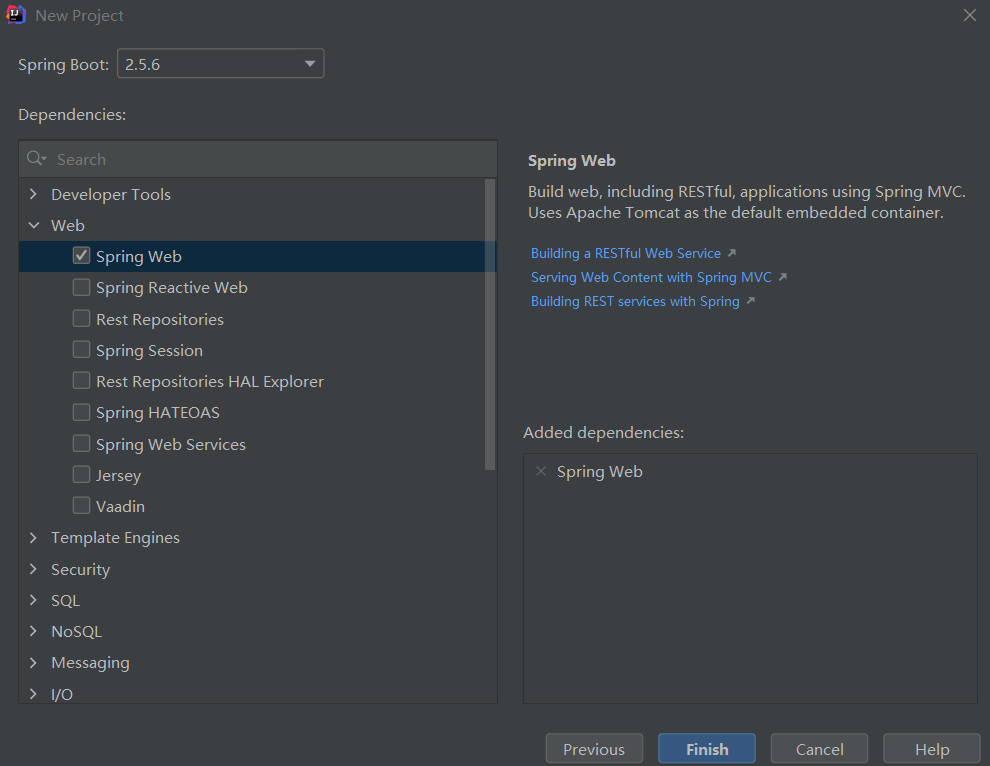Viewport: 990px width, 766px height.
Task: Expand the NoSQL category
Action: 33,631
